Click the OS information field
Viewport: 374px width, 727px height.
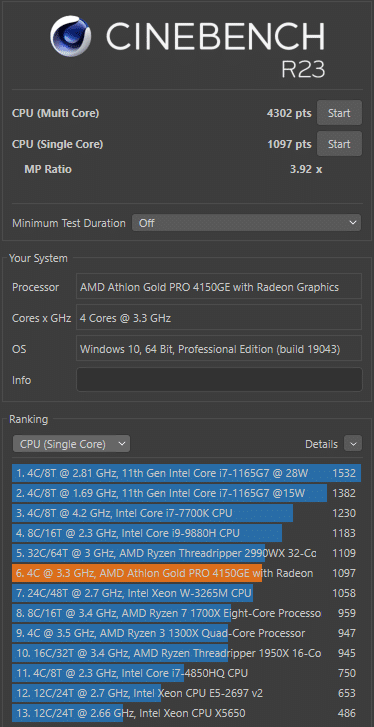coord(219,349)
